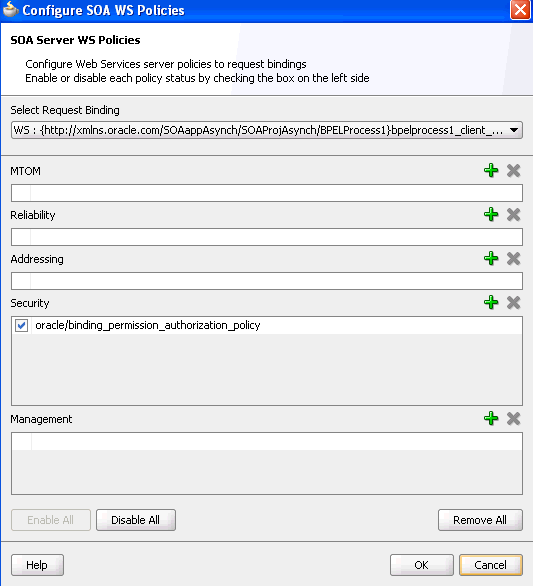Cancel the policy configuration dialog
533x586 pixels.
tap(491, 565)
